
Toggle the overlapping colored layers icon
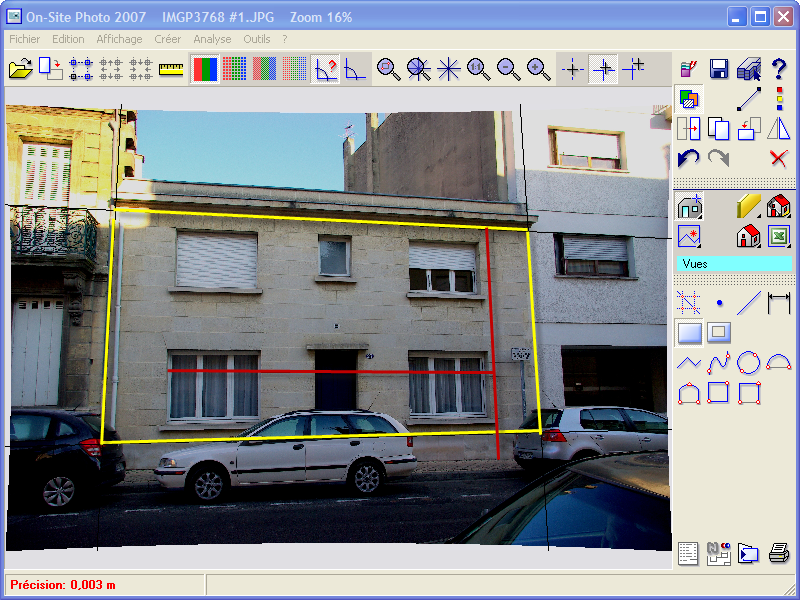click(x=689, y=99)
